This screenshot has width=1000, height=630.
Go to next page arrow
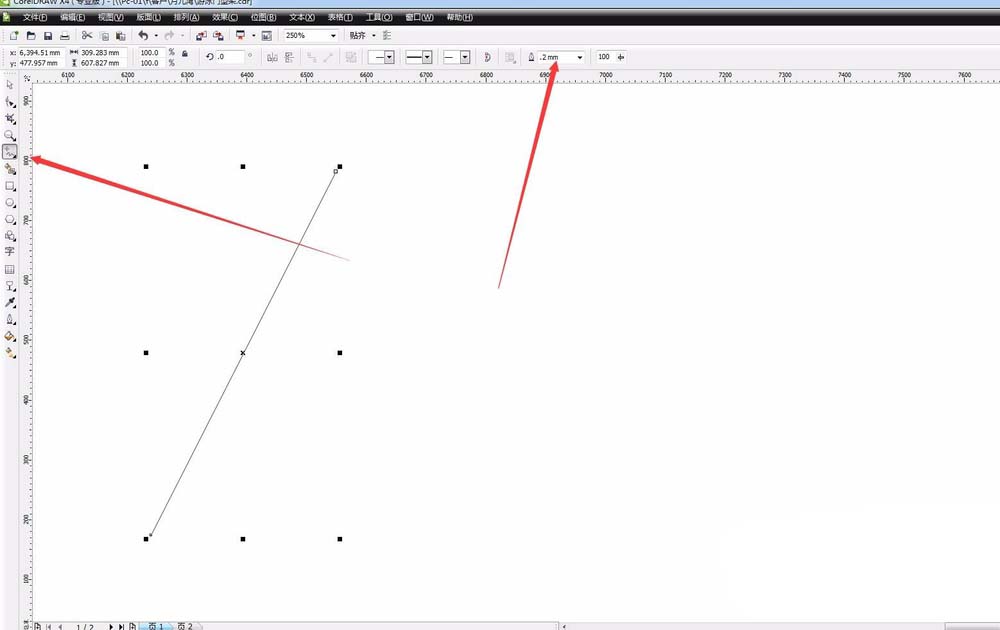tap(111, 626)
